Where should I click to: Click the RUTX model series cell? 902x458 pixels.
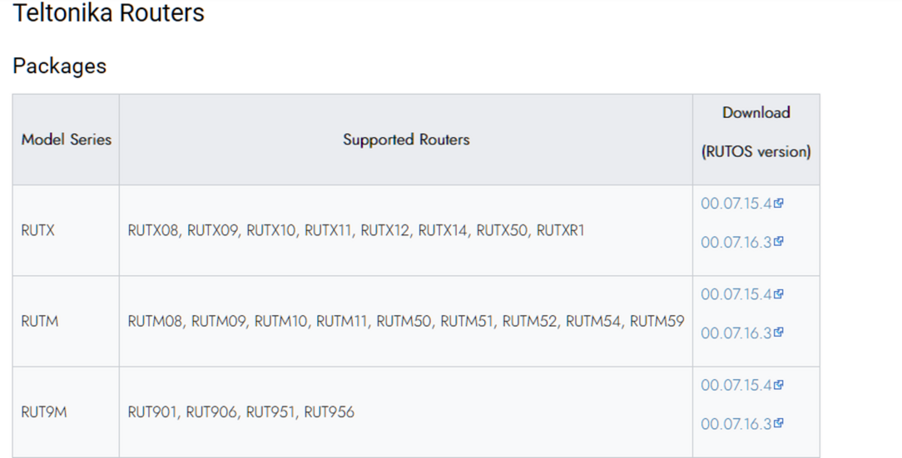click(66, 230)
